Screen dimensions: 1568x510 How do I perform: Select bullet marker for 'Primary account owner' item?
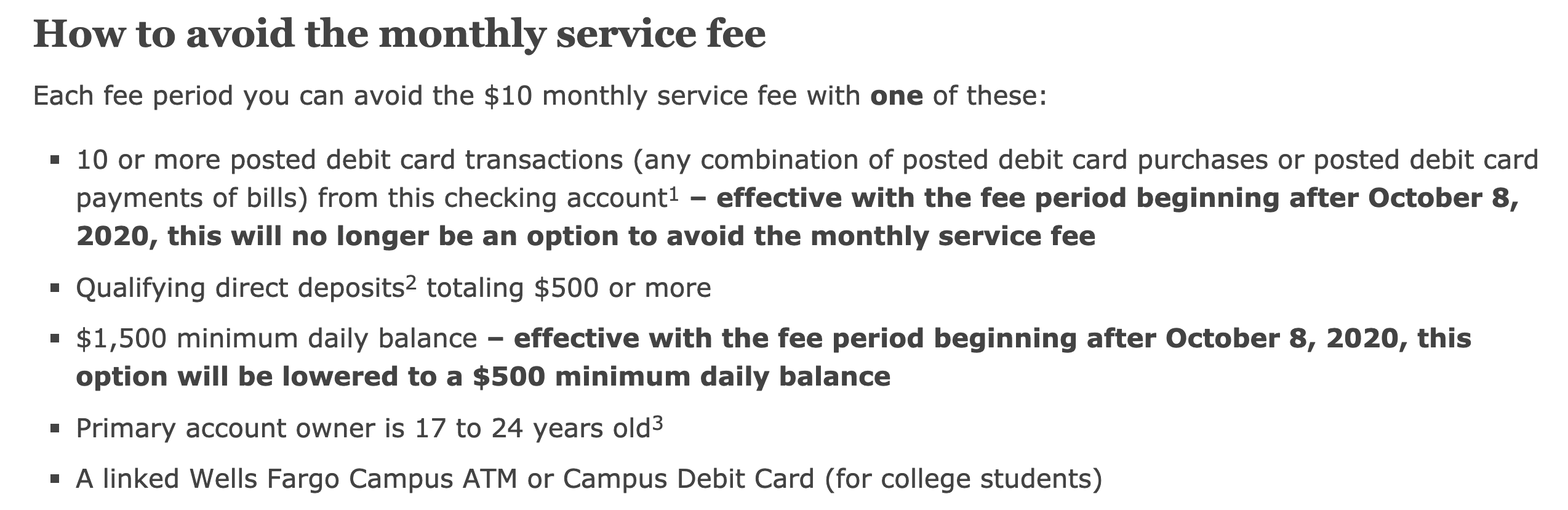[x=55, y=429]
